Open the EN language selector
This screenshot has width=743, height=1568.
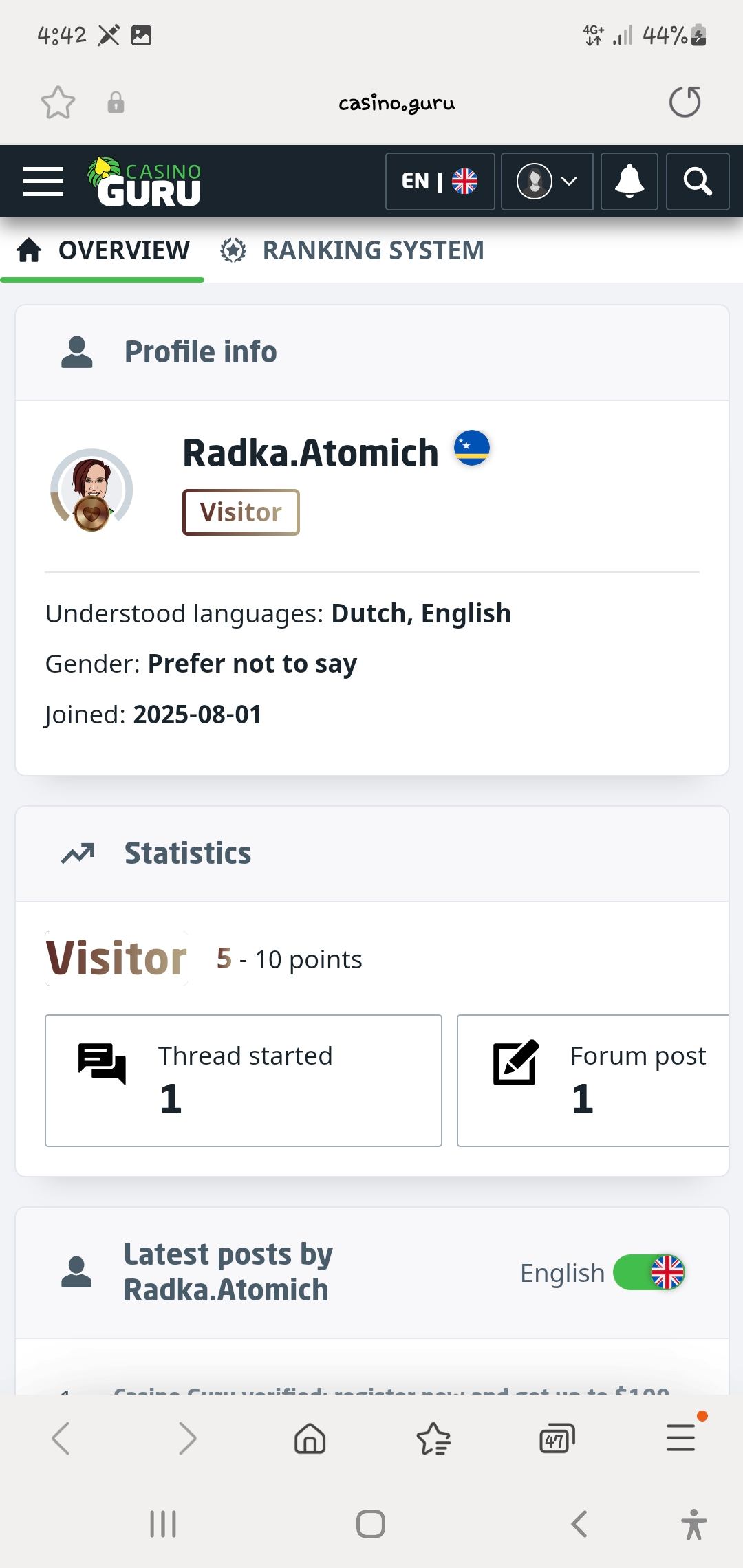[x=440, y=182]
